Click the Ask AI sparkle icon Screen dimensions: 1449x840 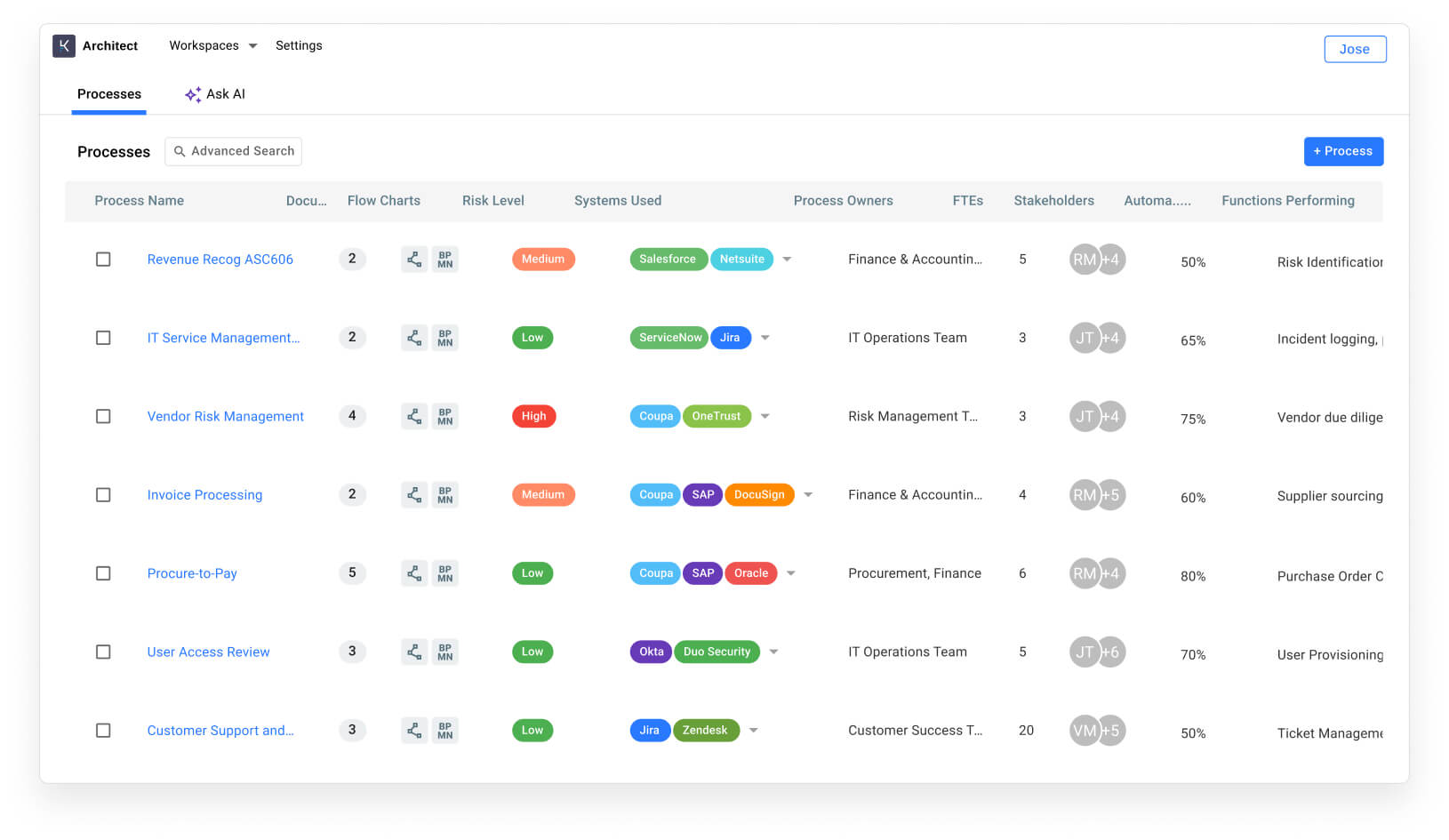[193, 94]
